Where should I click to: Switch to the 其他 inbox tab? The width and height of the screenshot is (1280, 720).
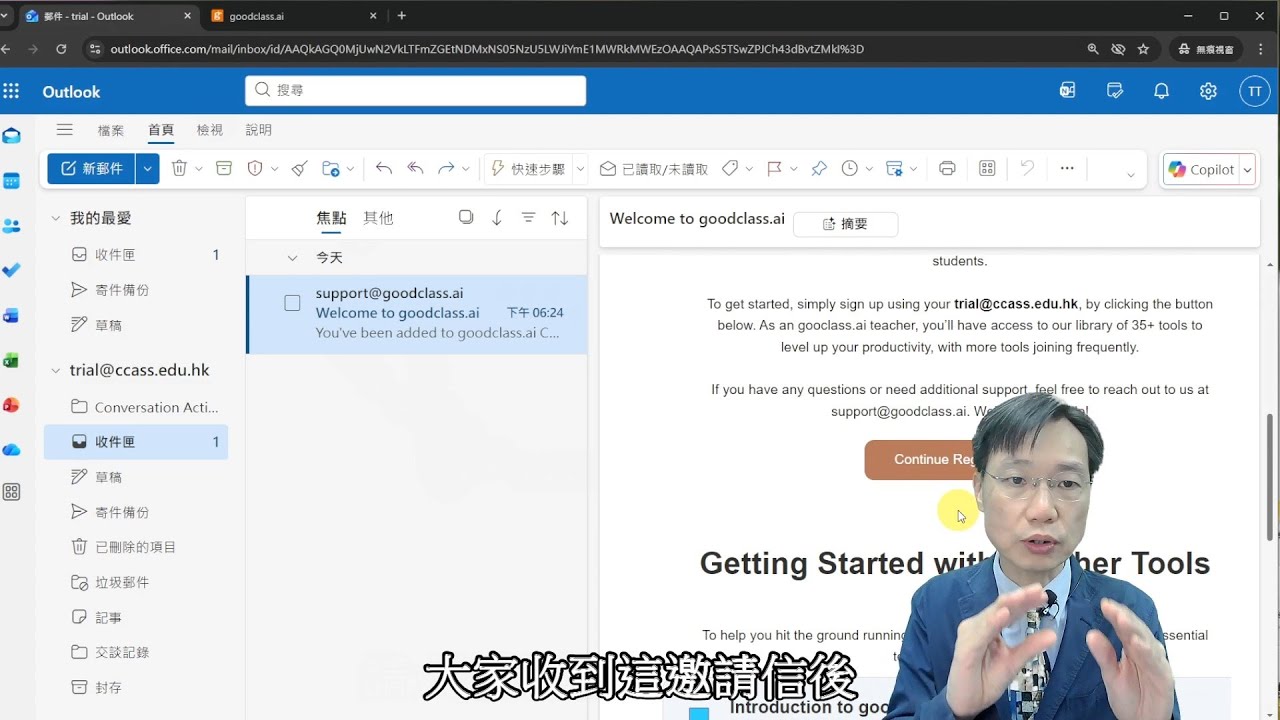pyautogui.click(x=378, y=218)
